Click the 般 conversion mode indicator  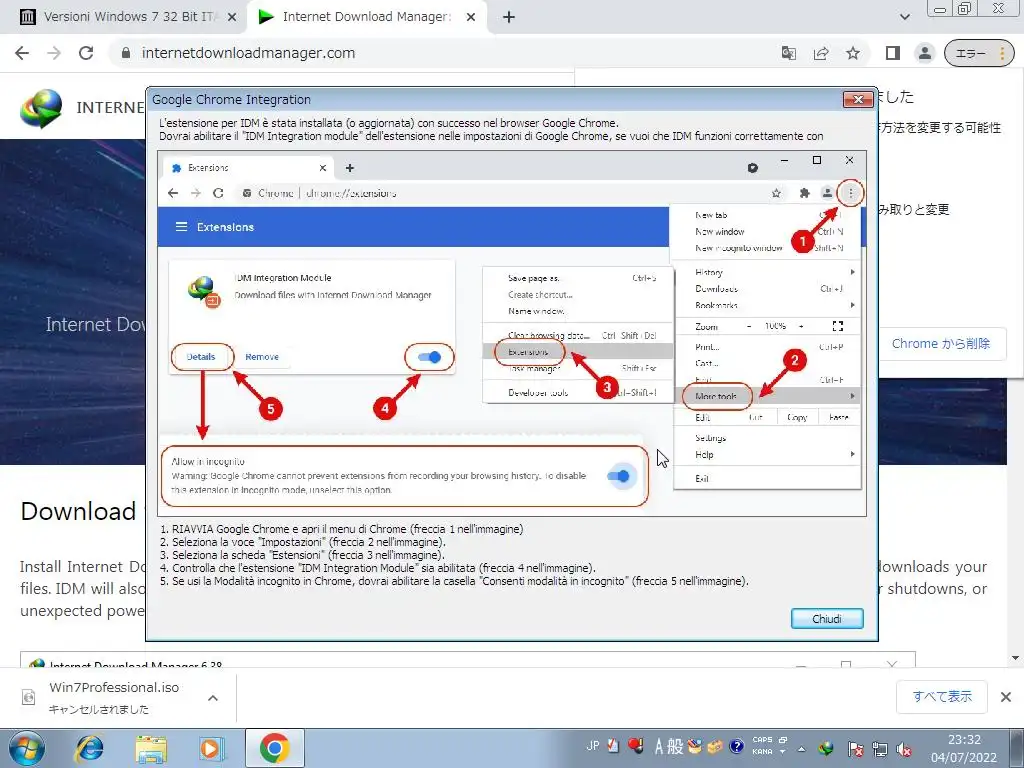[675, 746]
